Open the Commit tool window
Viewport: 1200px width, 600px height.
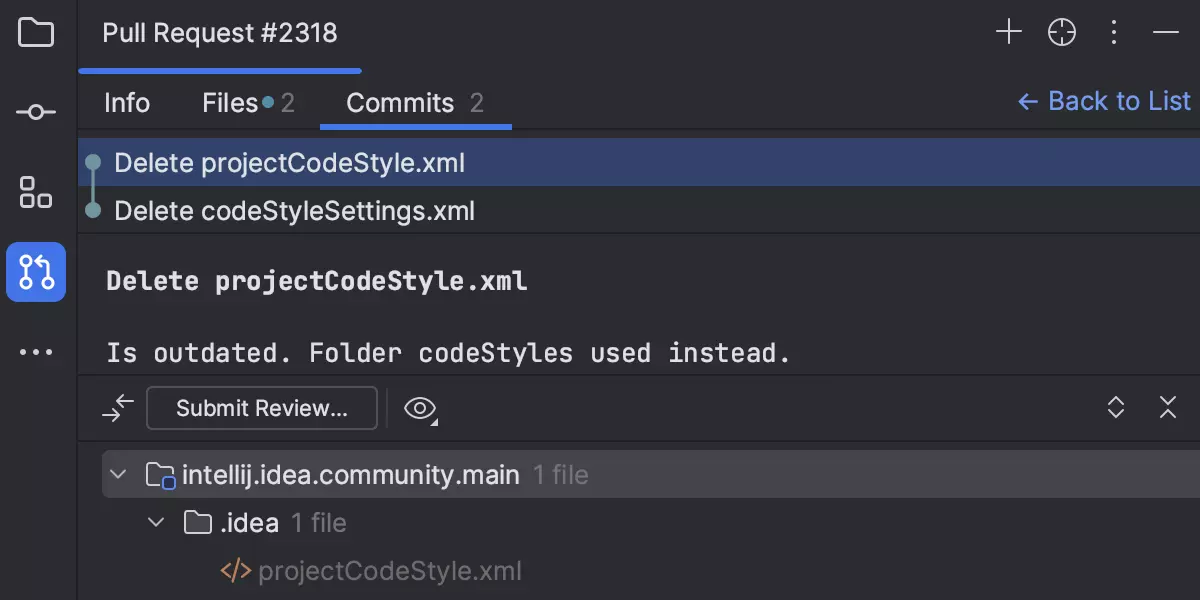tap(36, 112)
